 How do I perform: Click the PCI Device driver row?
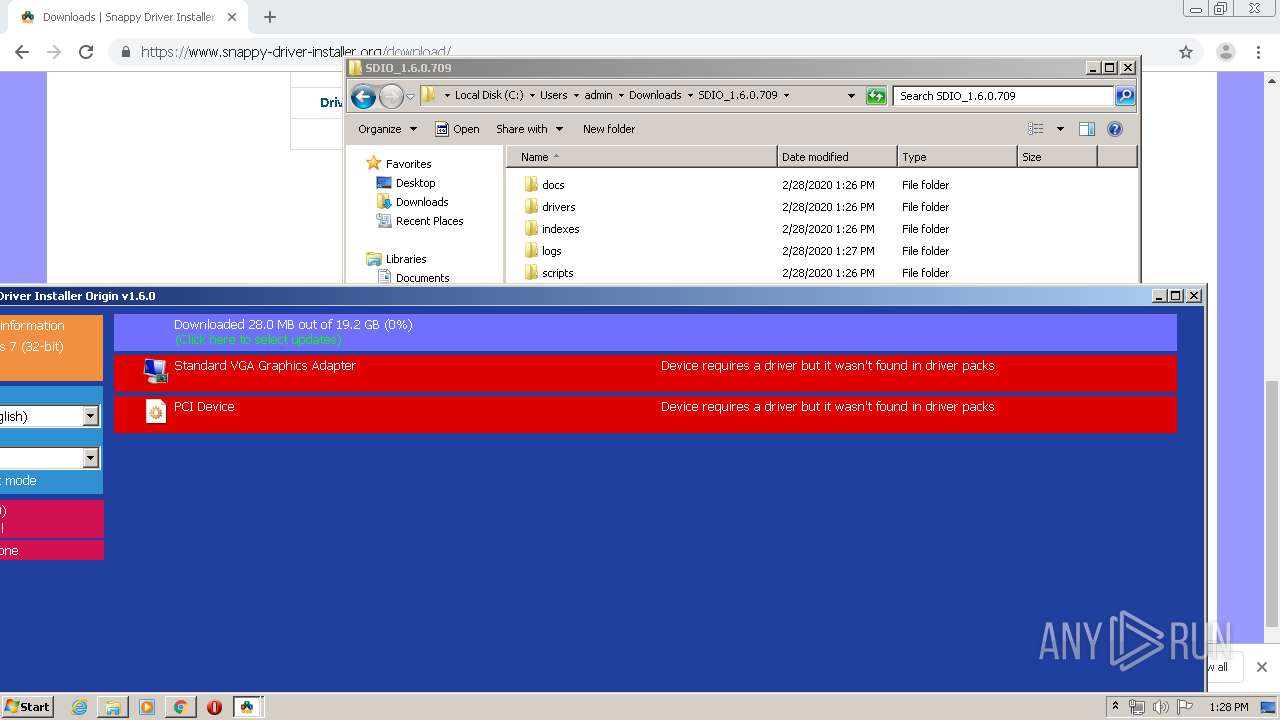(x=645, y=414)
